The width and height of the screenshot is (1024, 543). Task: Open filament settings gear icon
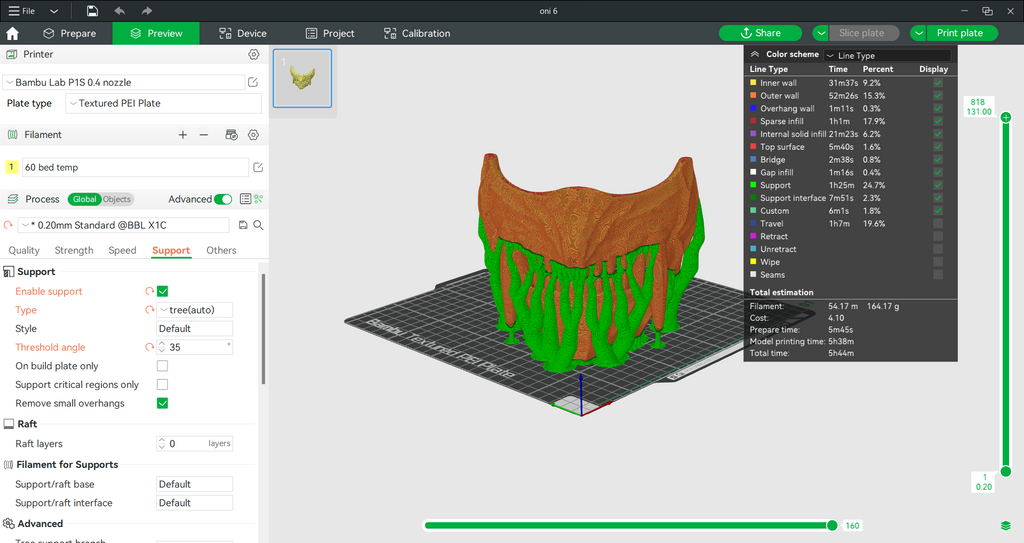[253, 135]
